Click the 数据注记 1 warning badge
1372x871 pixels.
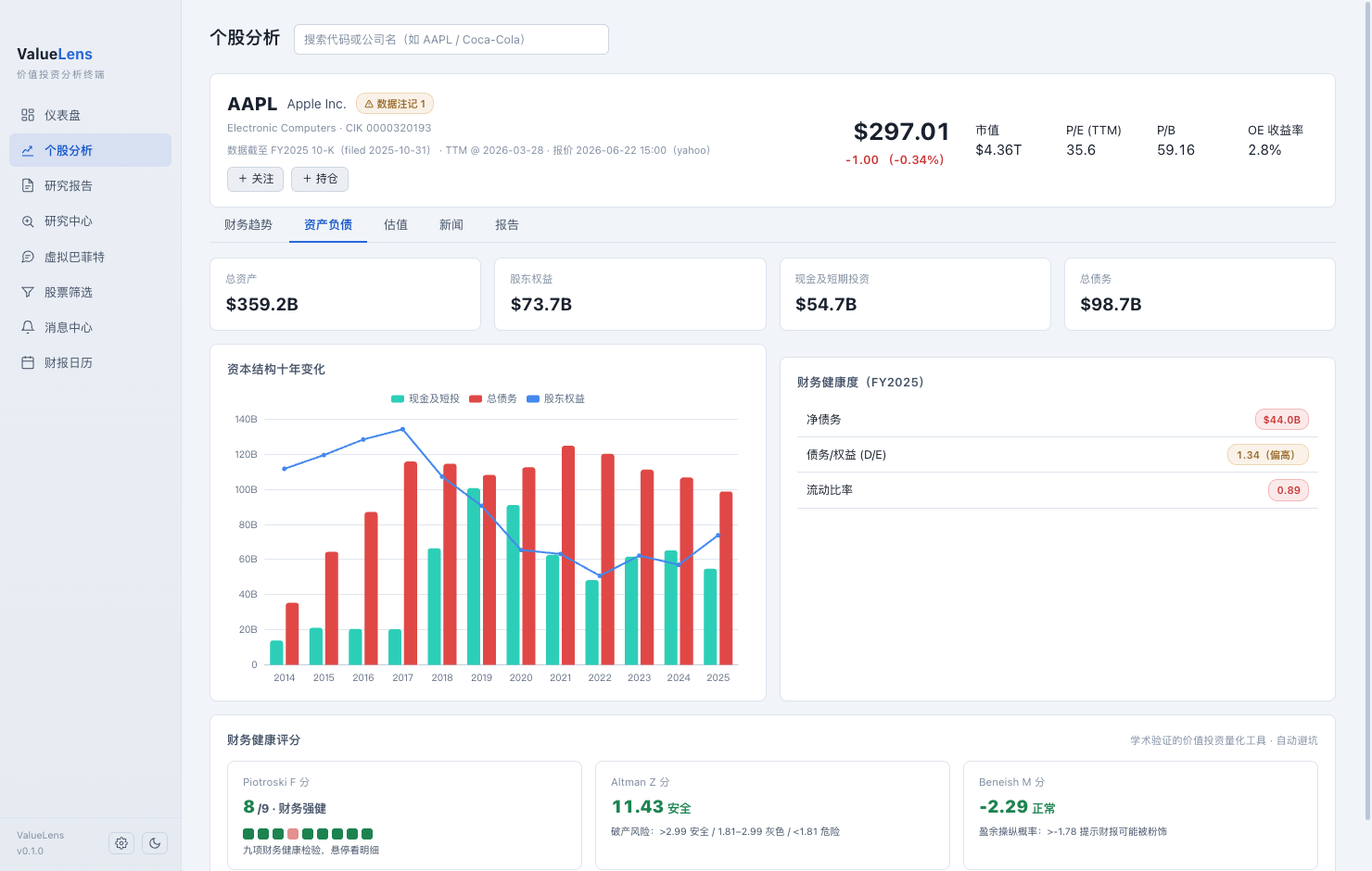tap(395, 104)
